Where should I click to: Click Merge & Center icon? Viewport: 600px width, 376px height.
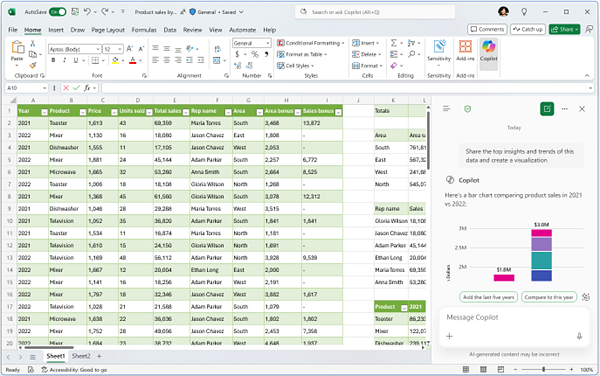click(x=217, y=60)
